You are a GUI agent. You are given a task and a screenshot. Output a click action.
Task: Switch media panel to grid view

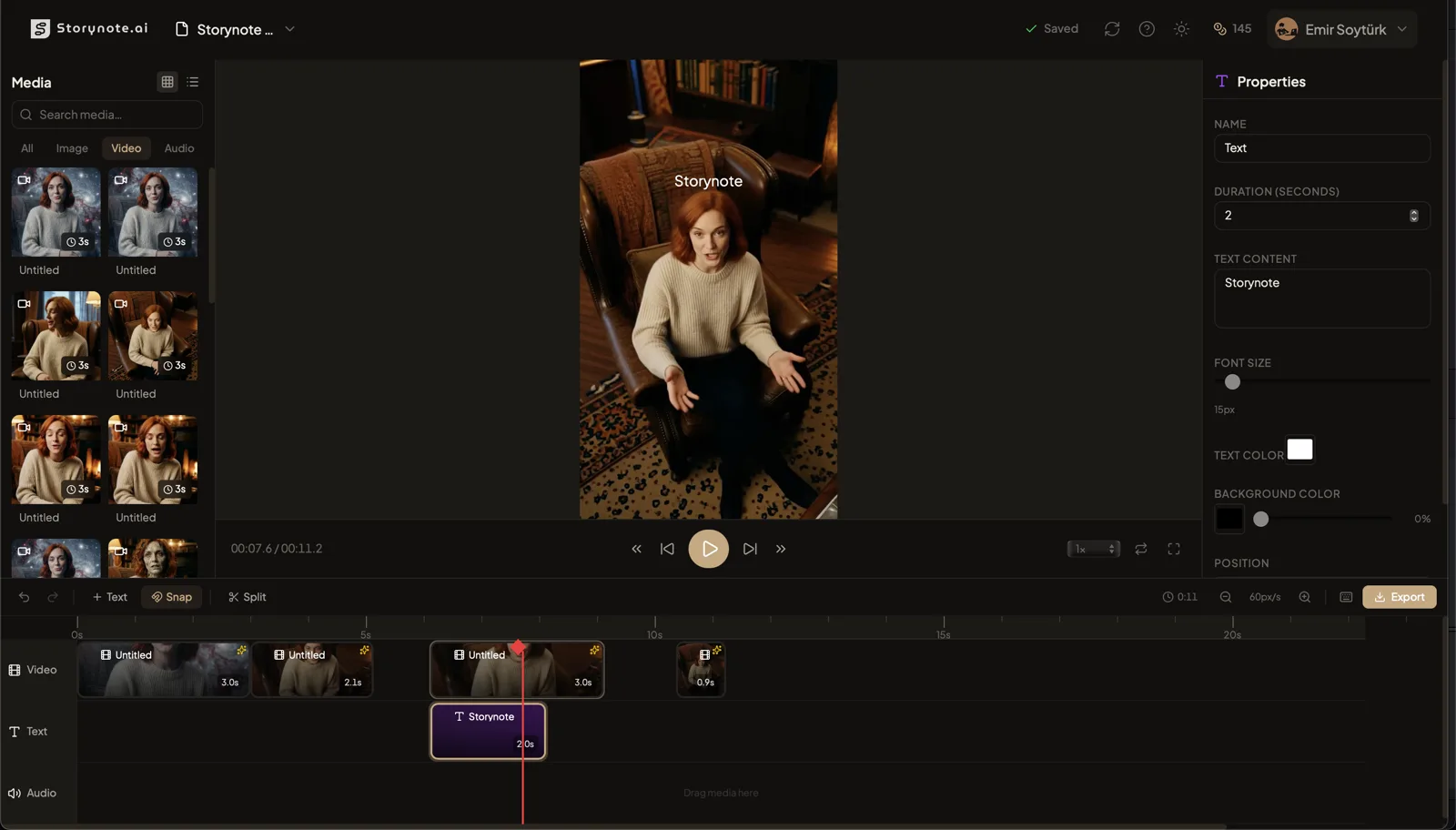click(167, 81)
